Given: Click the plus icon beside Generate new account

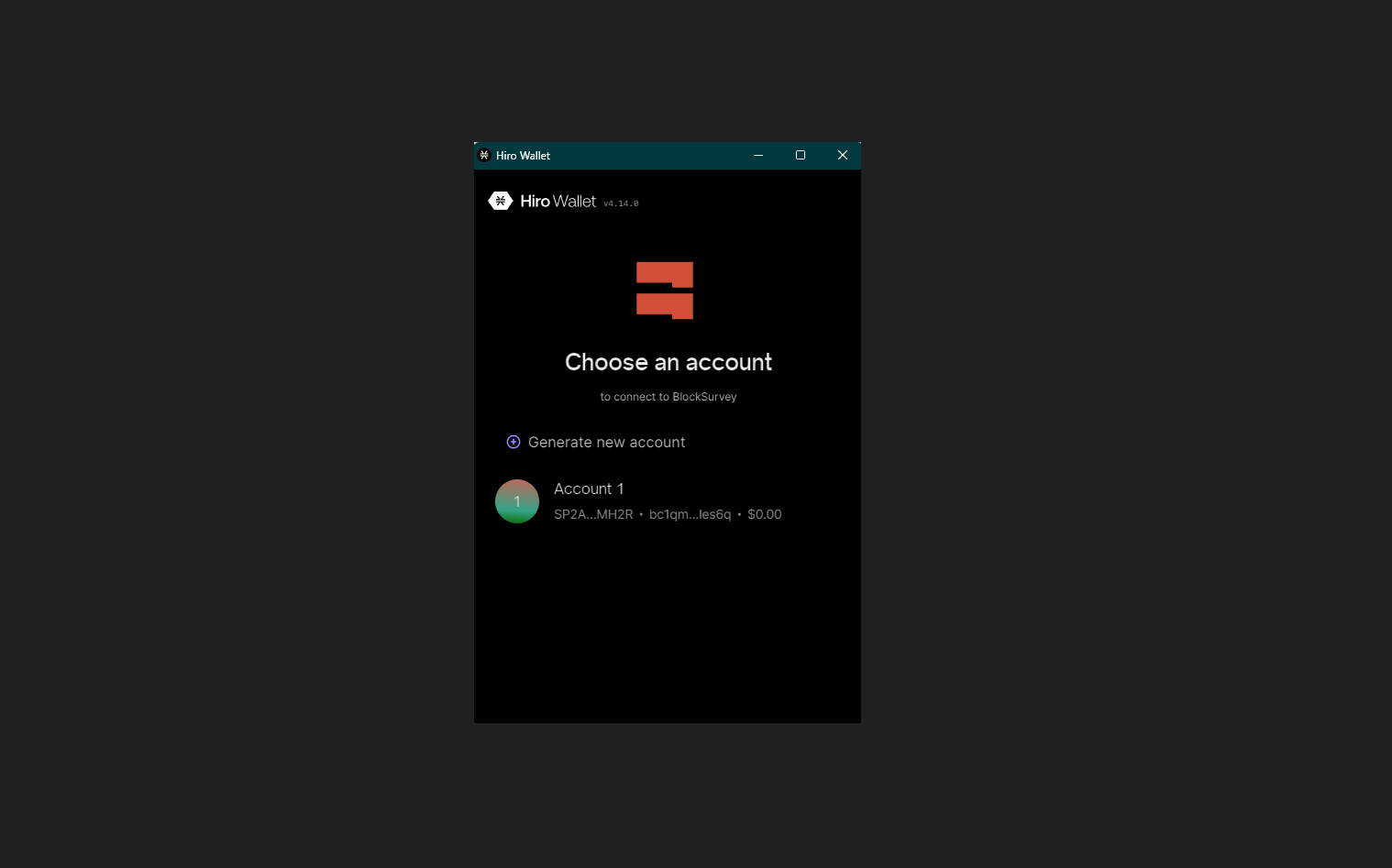Looking at the screenshot, I should [x=514, y=442].
